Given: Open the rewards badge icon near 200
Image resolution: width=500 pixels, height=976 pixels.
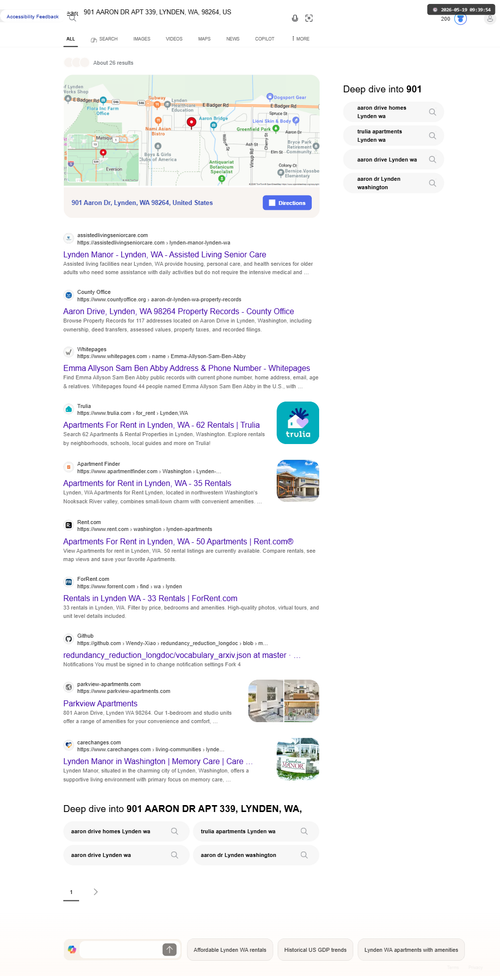Looking at the screenshot, I should tap(460, 19).
